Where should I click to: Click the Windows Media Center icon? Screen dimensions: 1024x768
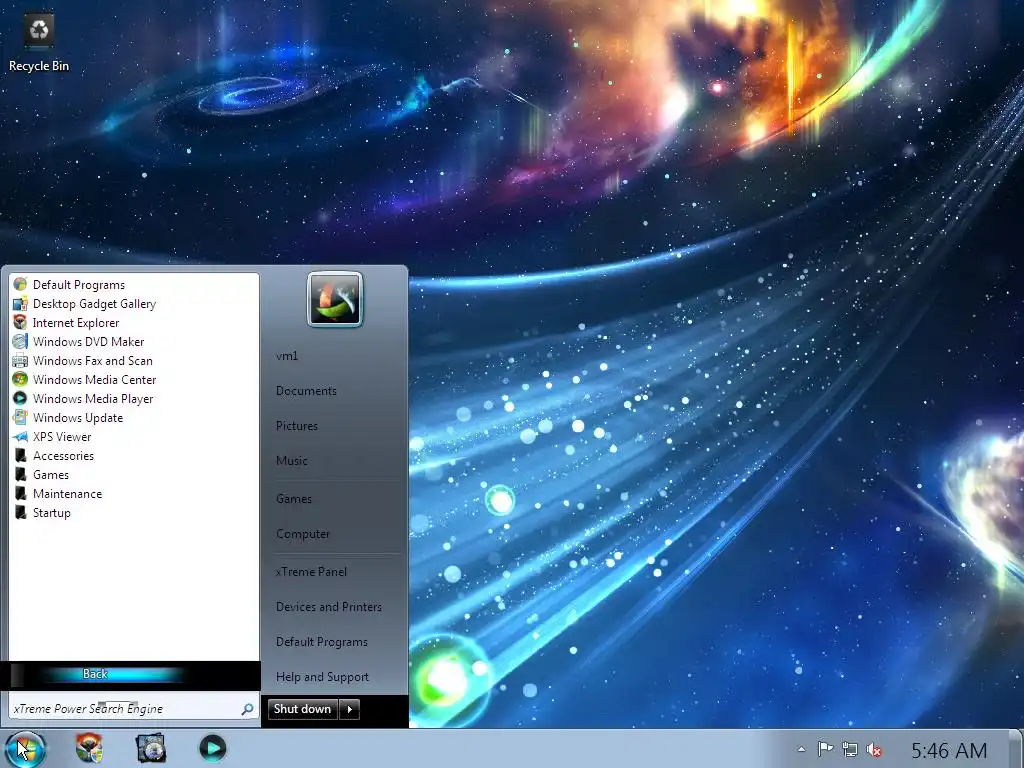coord(20,379)
